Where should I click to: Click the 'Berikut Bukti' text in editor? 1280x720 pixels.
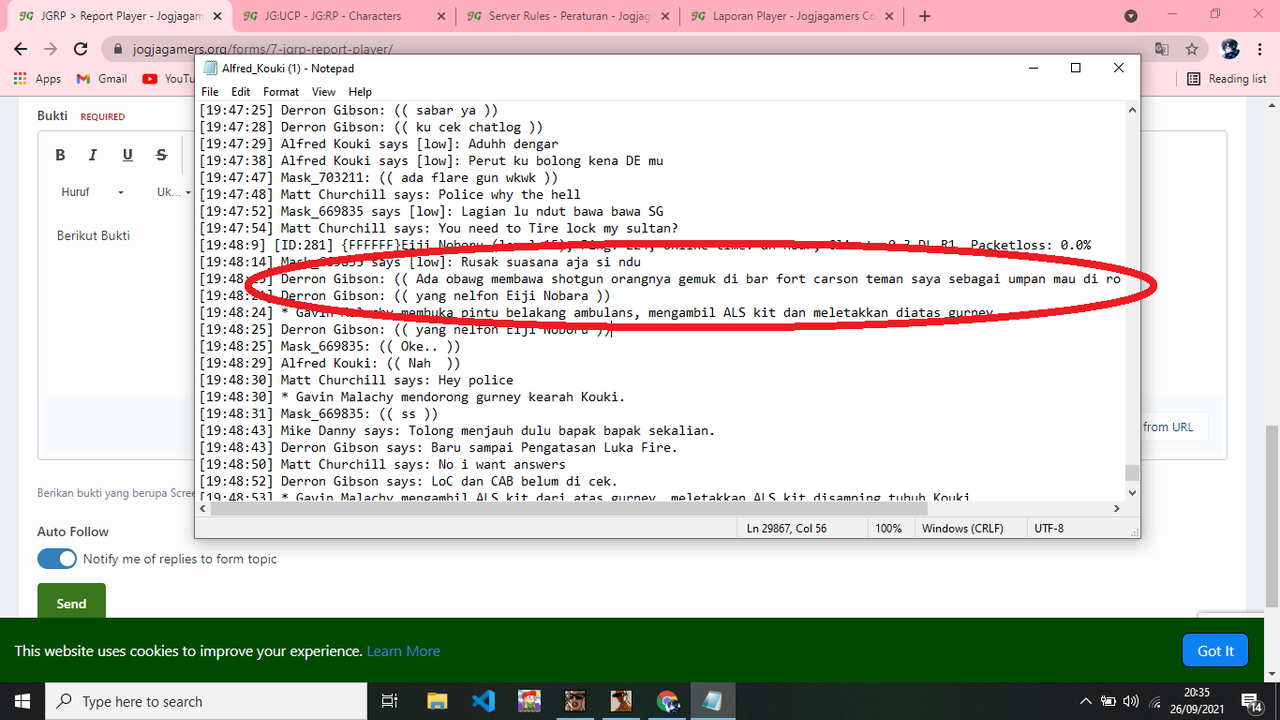[x=93, y=236]
